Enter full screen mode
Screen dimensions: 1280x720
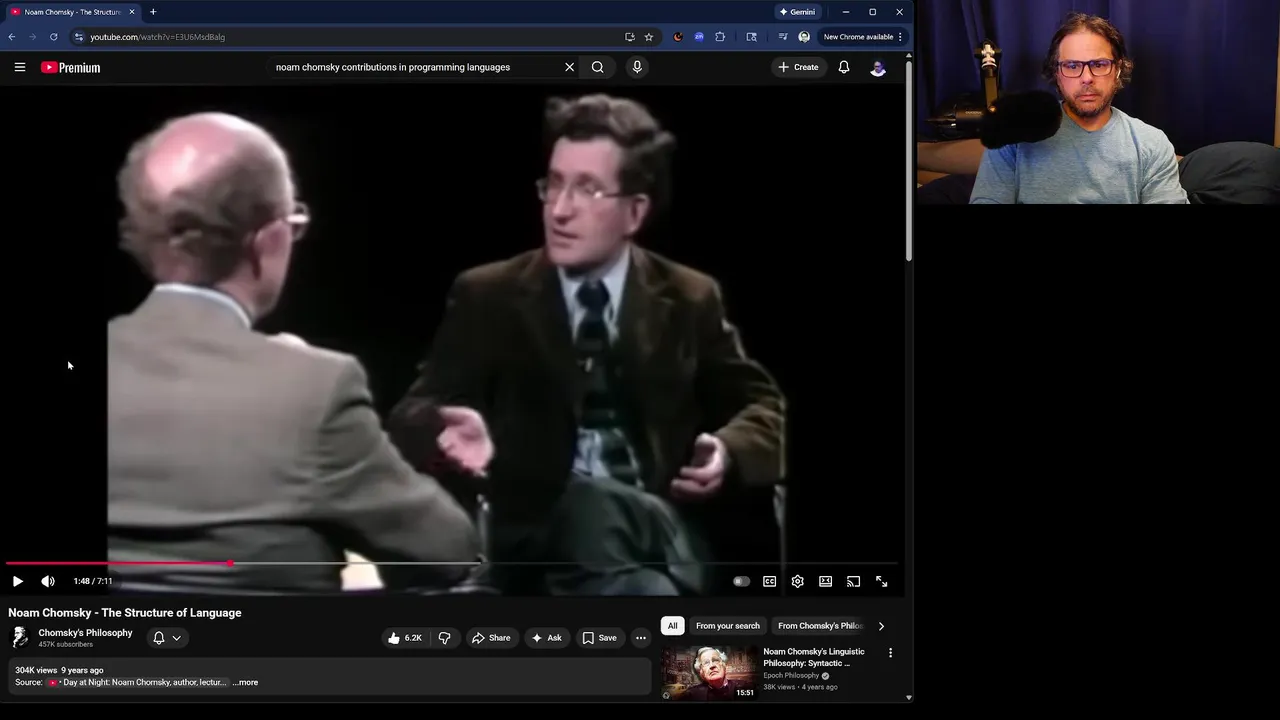coord(882,581)
